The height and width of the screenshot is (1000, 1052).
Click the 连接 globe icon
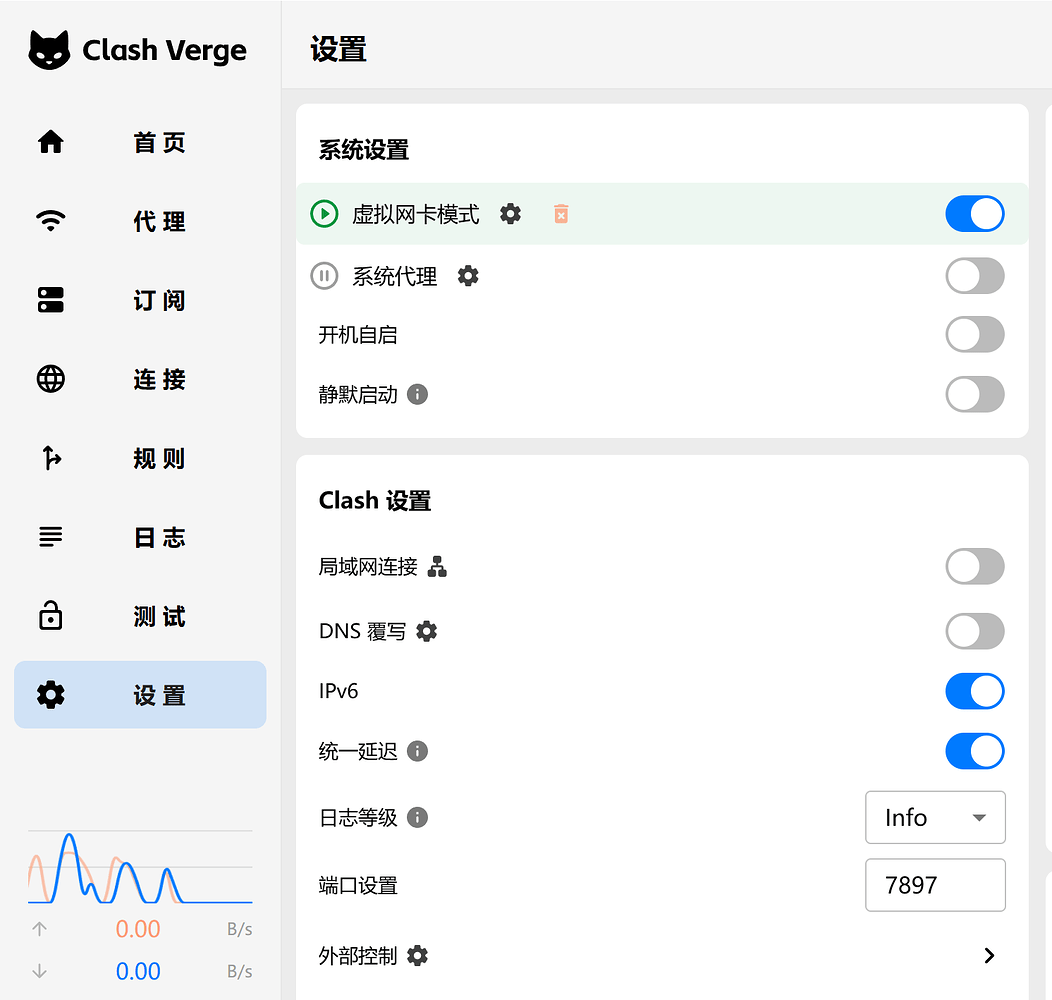[x=51, y=379]
